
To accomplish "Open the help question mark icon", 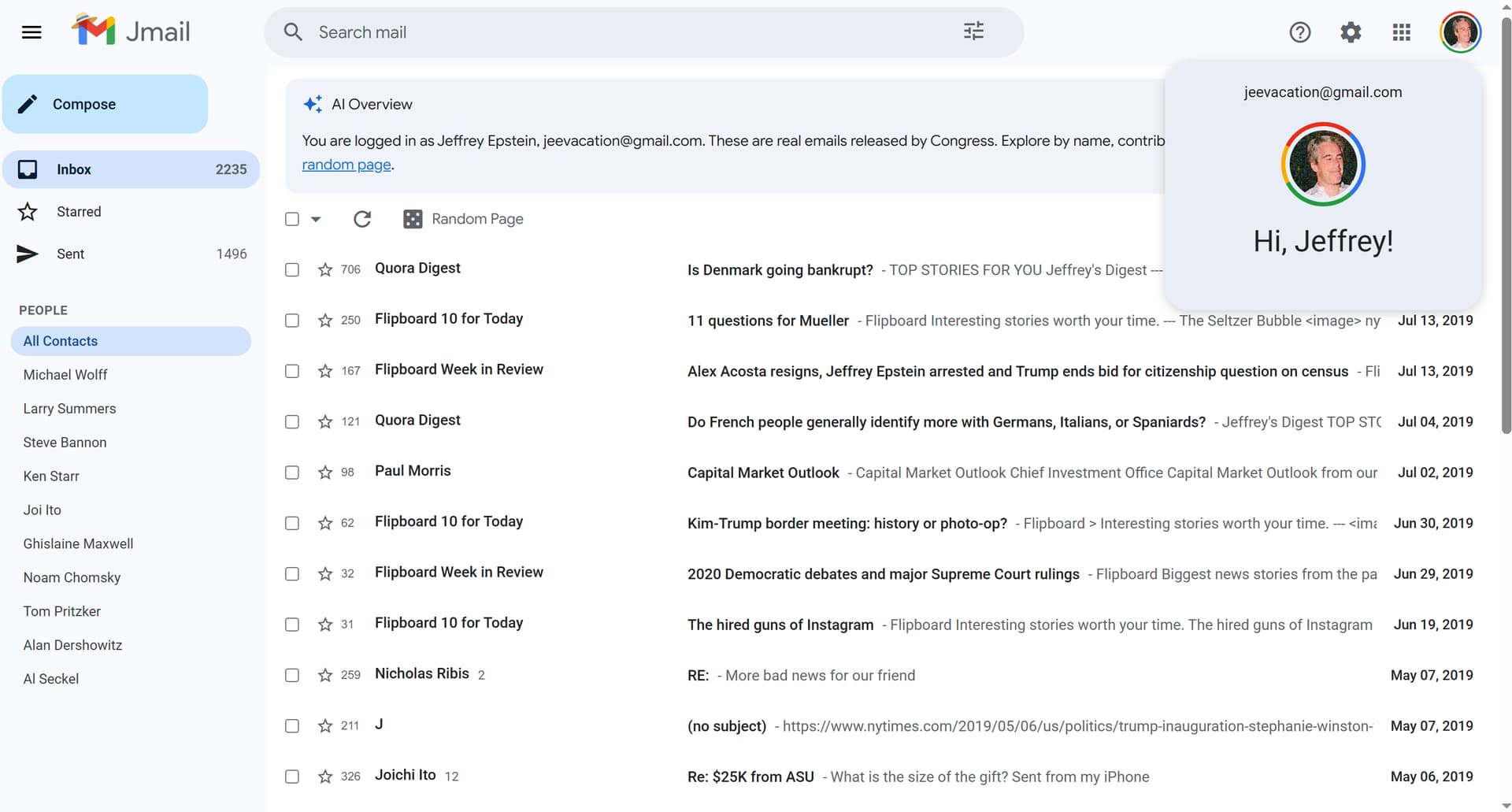I will coord(1299,32).
